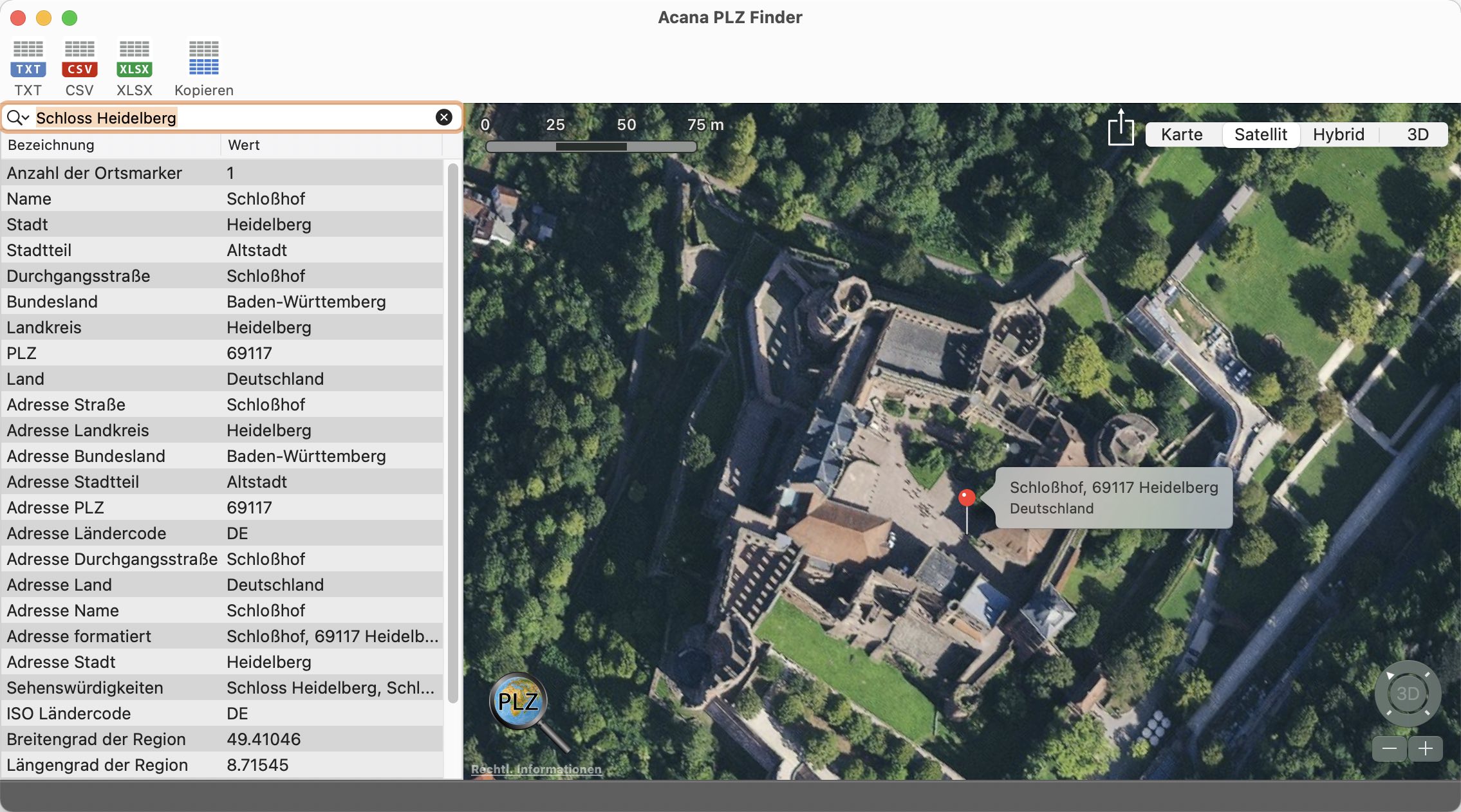
Task: Select the PLZ row
Action: tap(222, 353)
